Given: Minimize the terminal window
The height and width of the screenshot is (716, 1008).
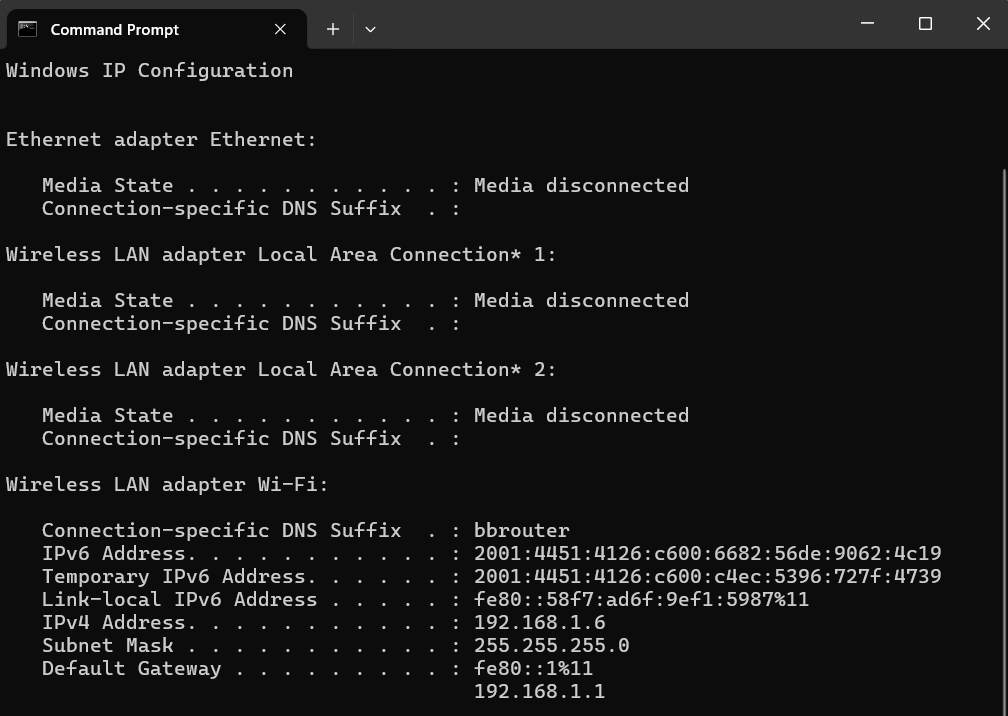Looking at the screenshot, I should [x=867, y=24].
